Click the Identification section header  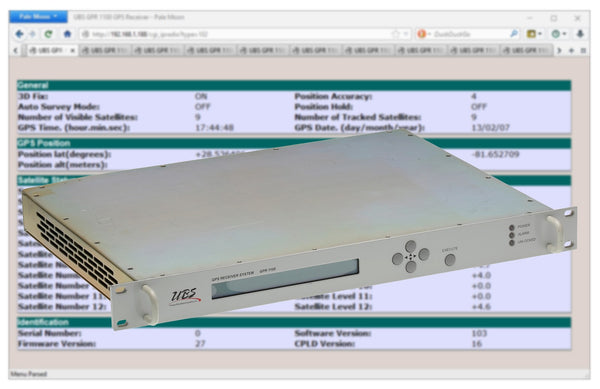coord(294,322)
